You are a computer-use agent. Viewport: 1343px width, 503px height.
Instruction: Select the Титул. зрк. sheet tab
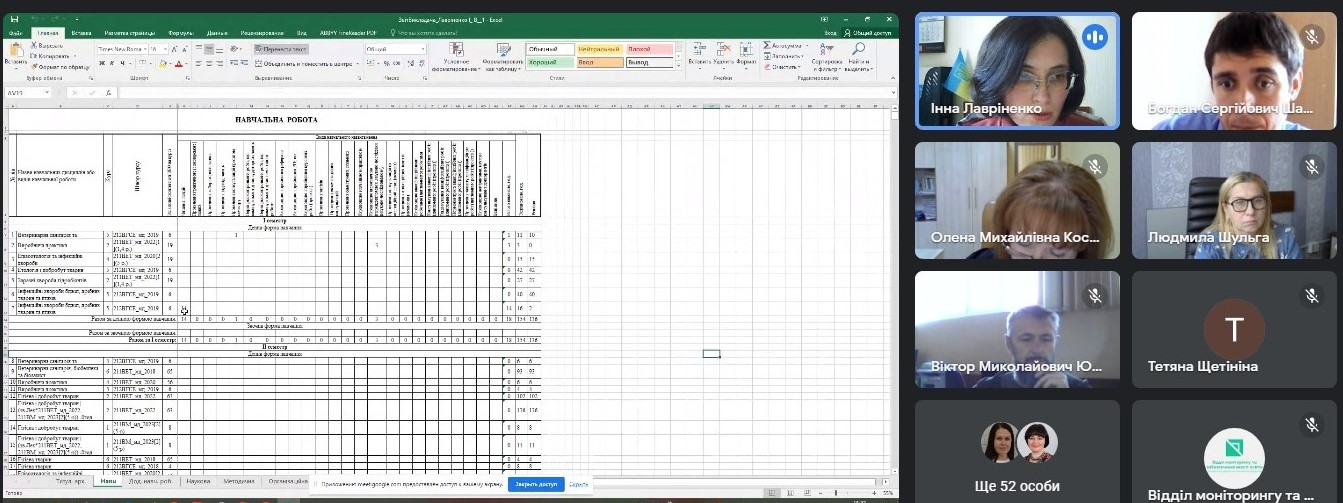point(70,481)
